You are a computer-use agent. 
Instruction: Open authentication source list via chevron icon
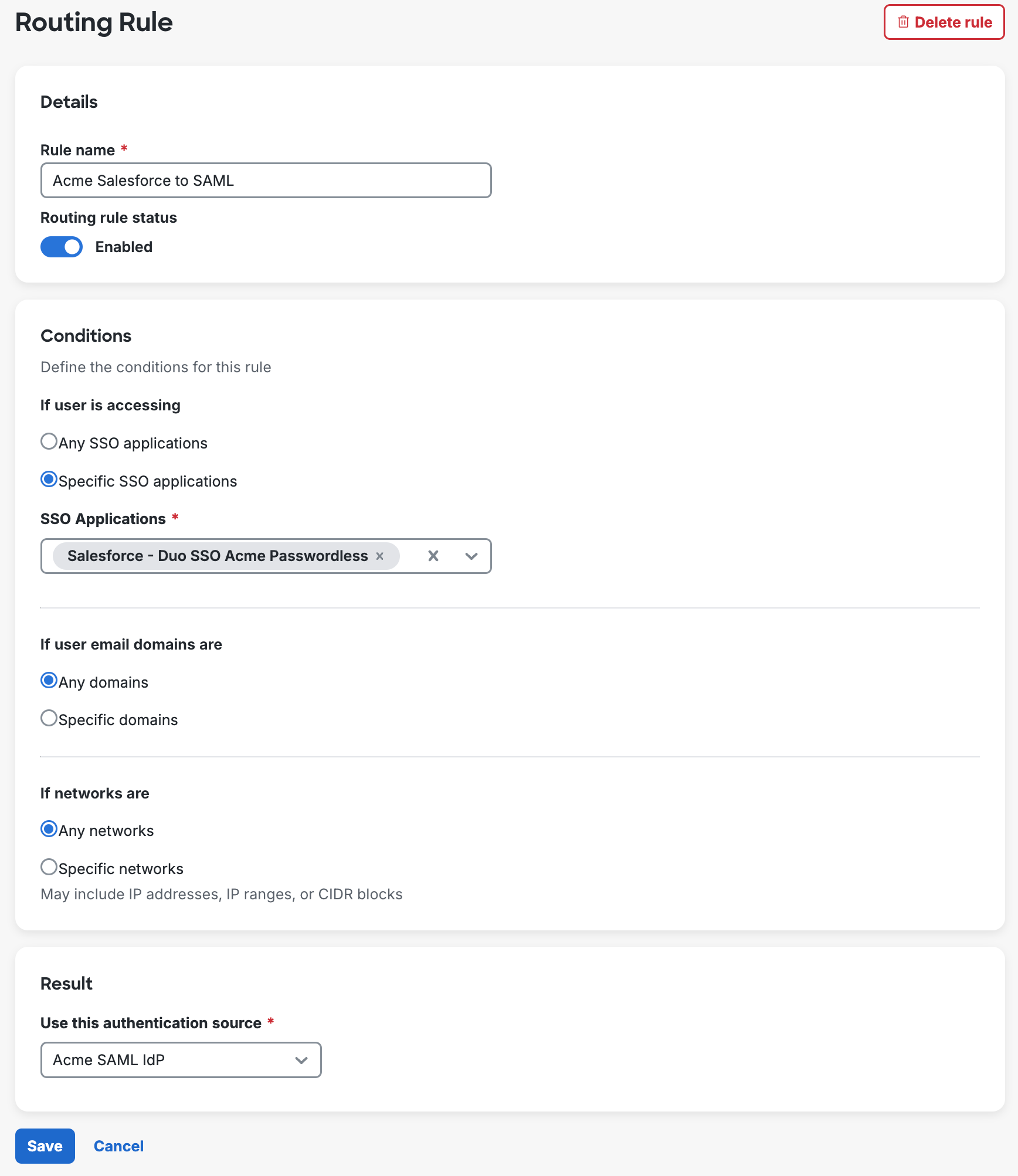tap(301, 1060)
